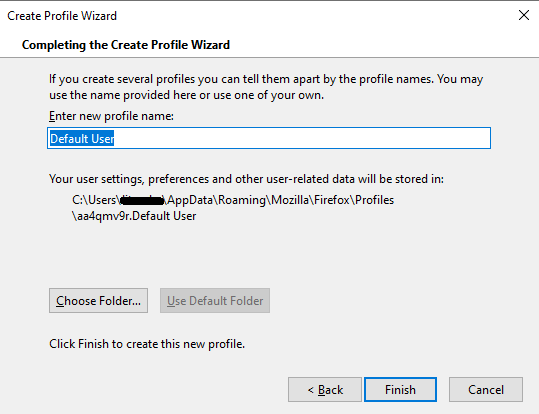539x414 pixels.
Task: Click the 'Click Finish to create' instruction text
Action: [147, 344]
